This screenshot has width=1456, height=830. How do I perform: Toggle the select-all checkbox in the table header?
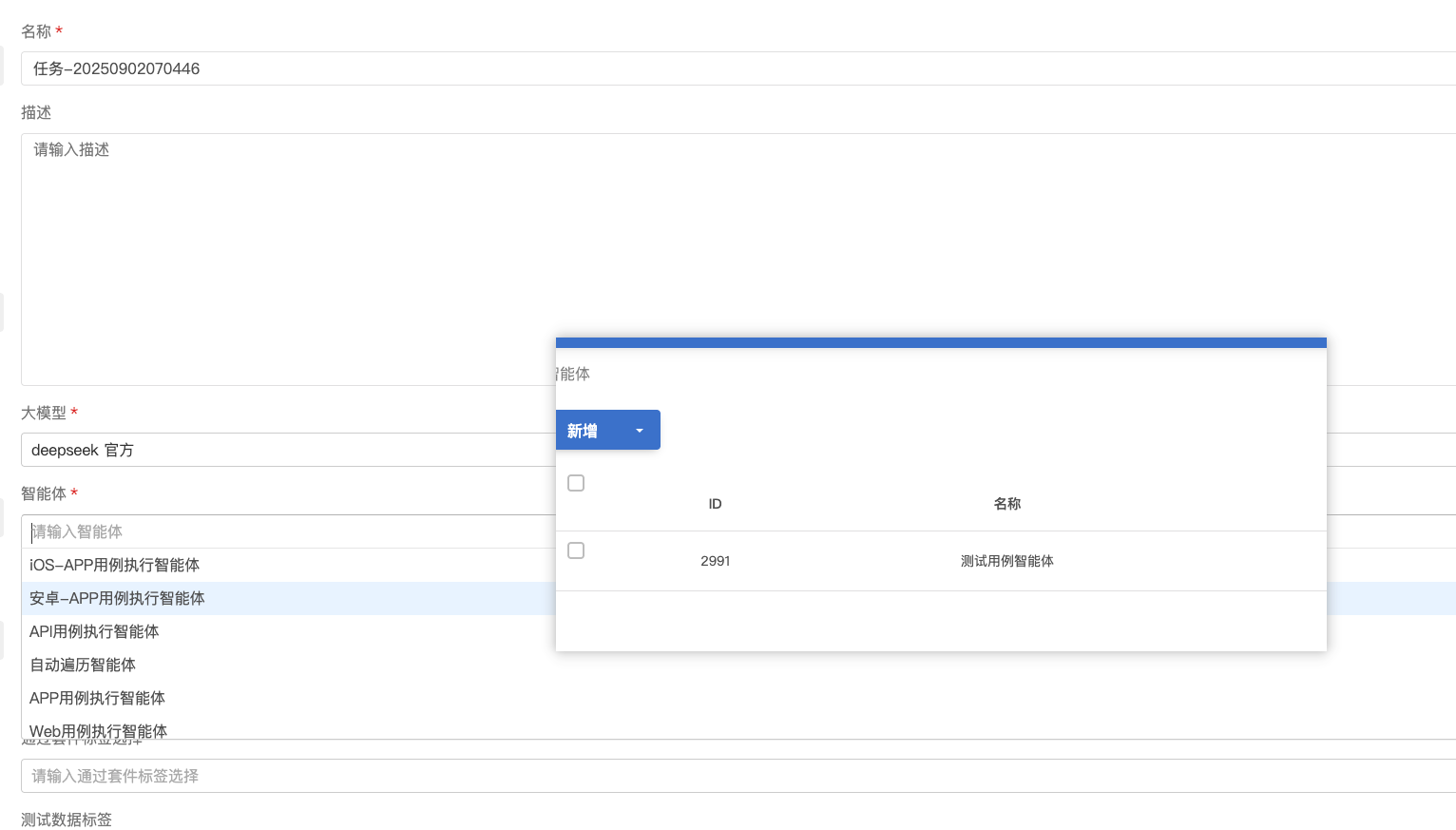pyautogui.click(x=576, y=483)
